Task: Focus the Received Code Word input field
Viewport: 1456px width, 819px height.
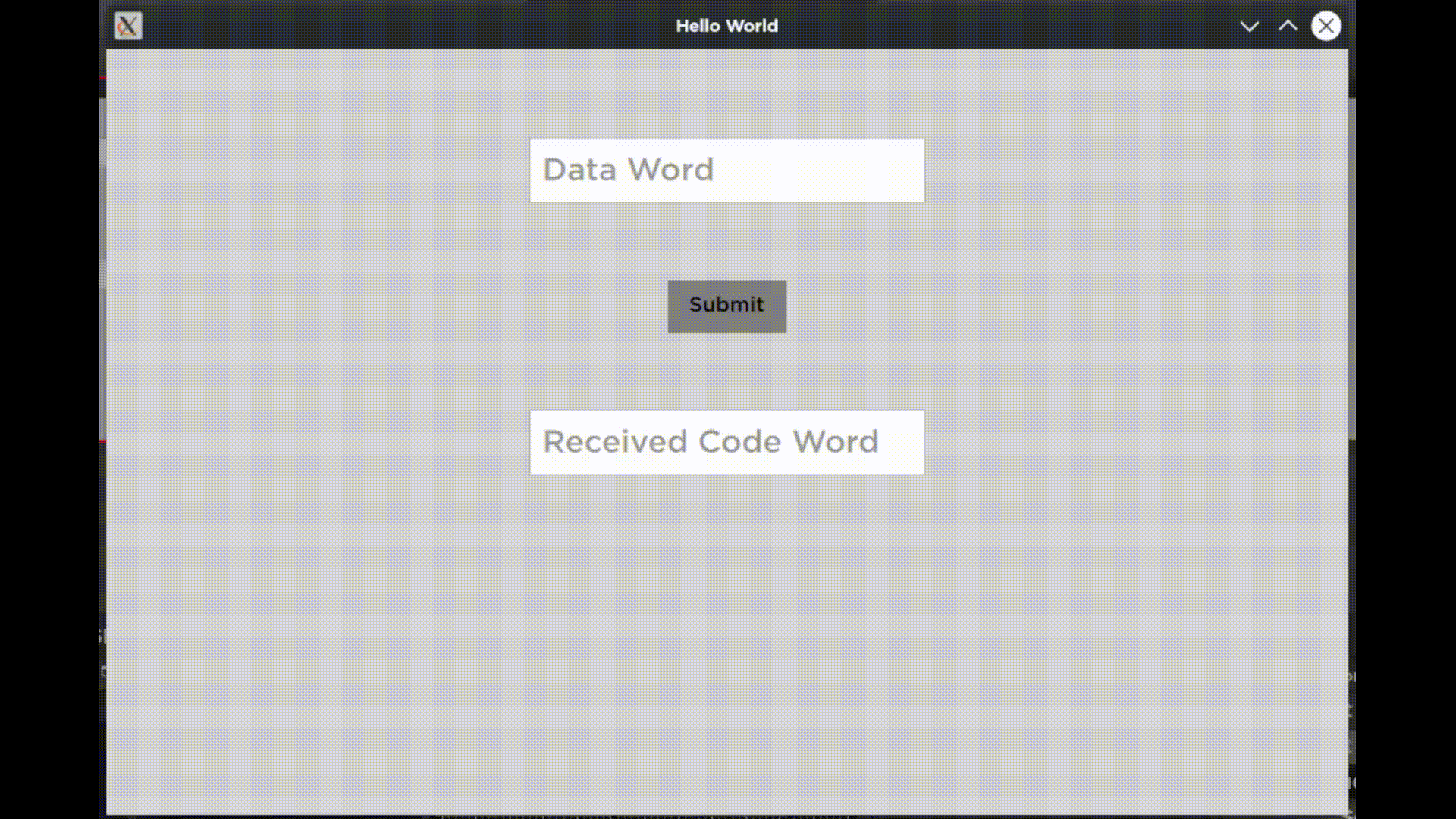Action: pyautogui.click(x=726, y=442)
